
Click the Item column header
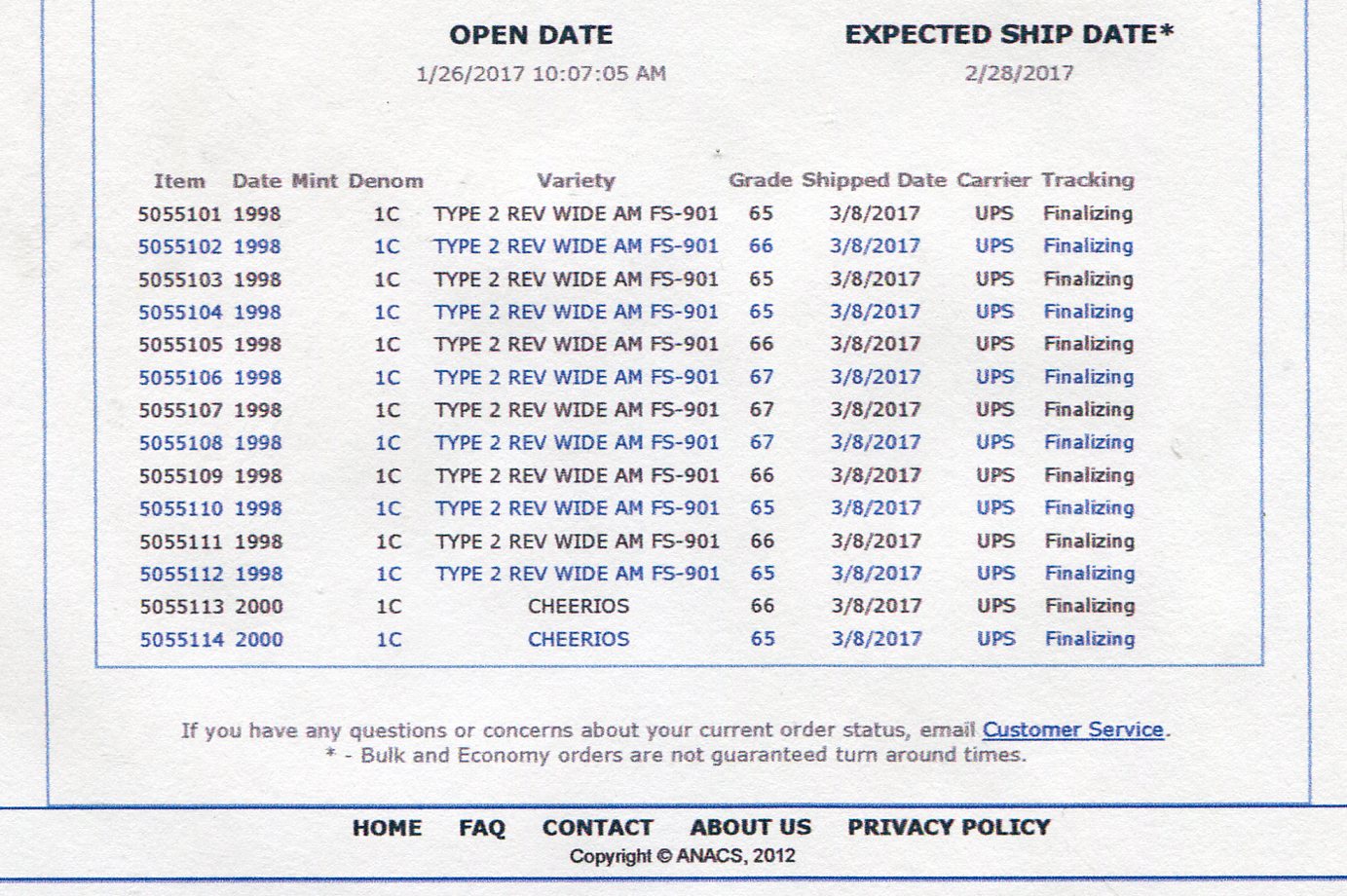179,181
